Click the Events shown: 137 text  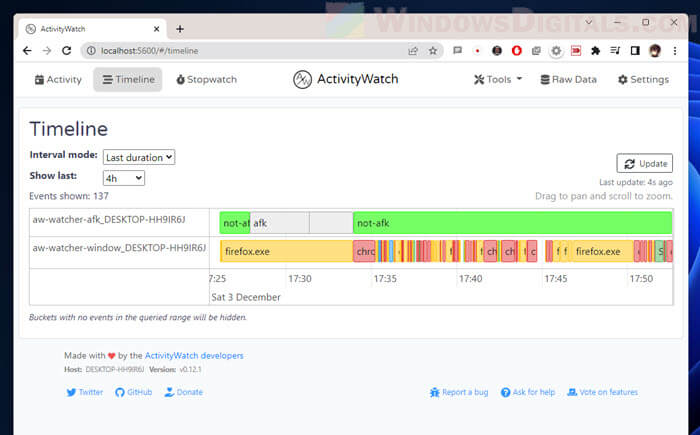69,196
